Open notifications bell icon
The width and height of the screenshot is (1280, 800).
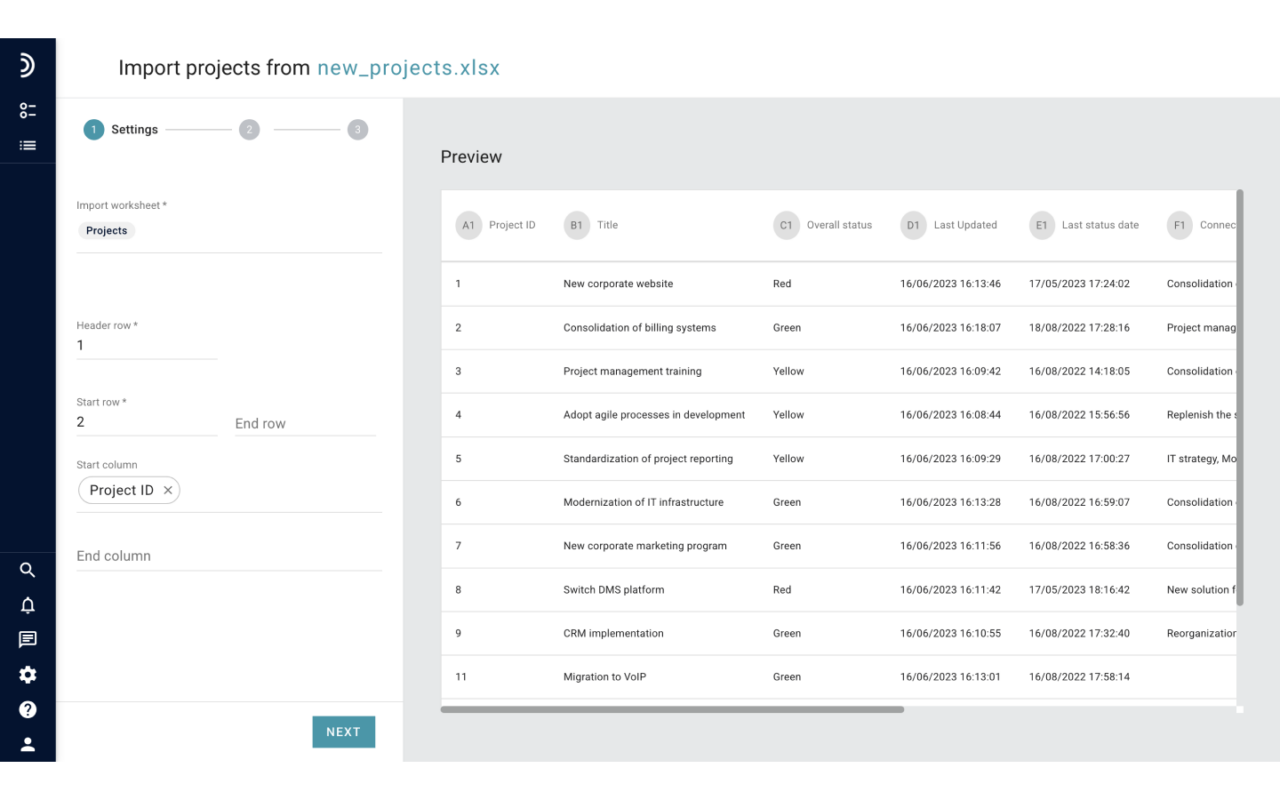click(x=28, y=605)
